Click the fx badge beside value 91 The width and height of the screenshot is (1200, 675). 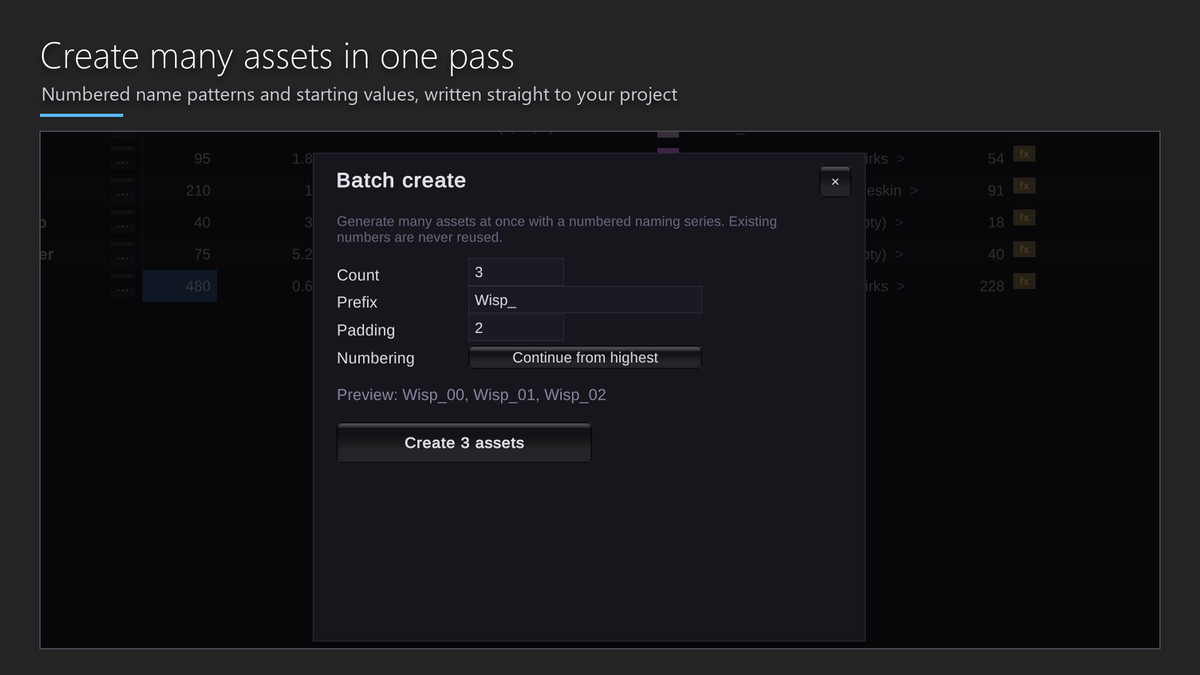coord(1024,186)
